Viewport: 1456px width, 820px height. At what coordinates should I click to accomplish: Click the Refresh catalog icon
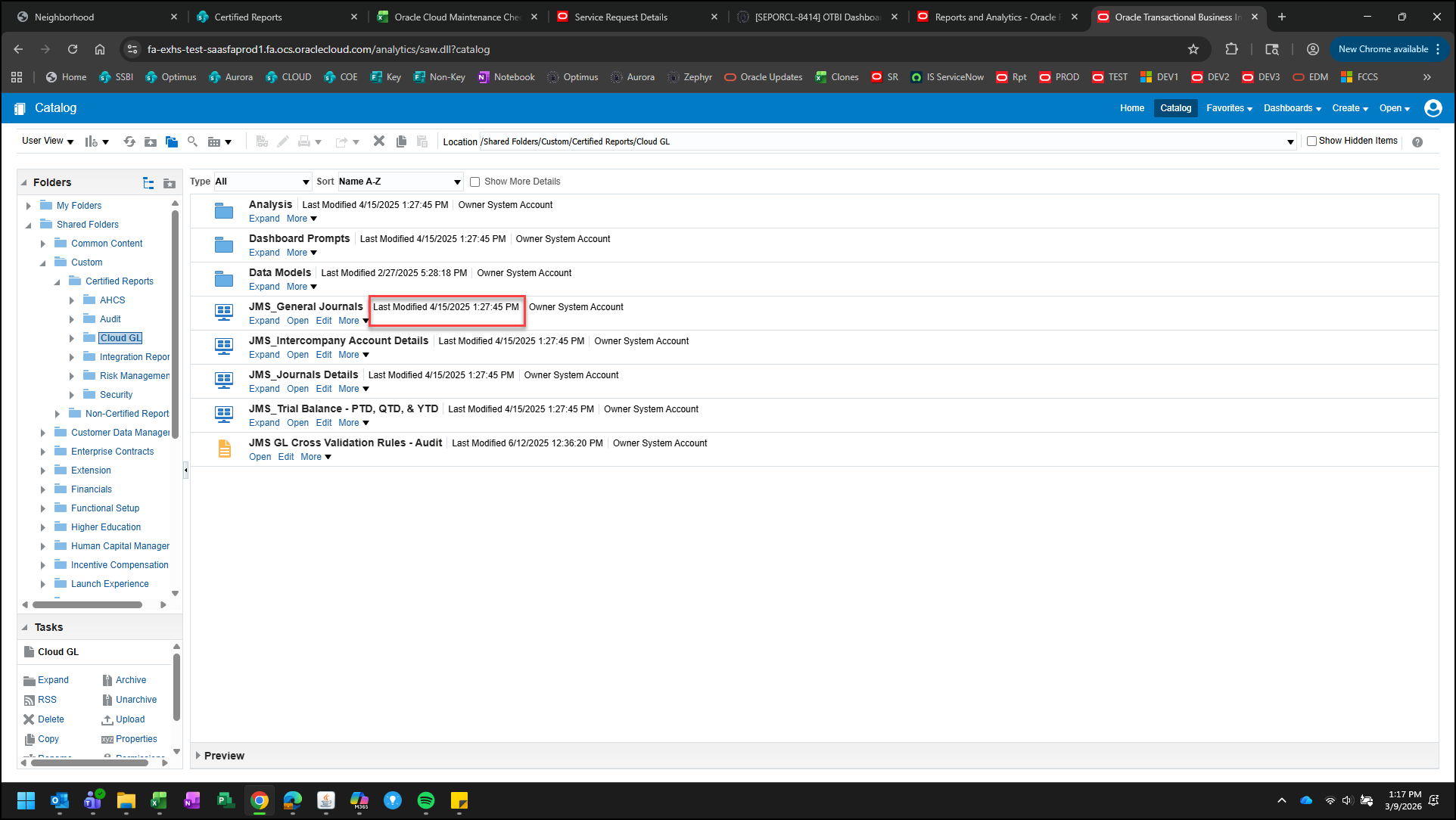pyautogui.click(x=129, y=141)
